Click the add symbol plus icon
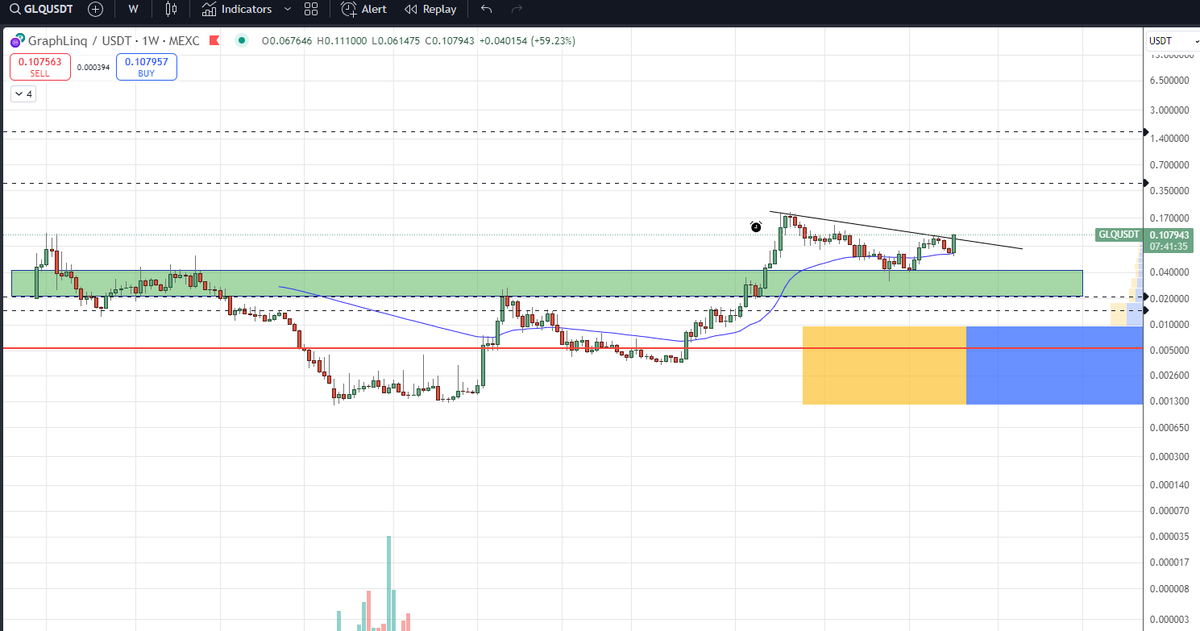1200x631 pixels. click(x=96, y=9)
